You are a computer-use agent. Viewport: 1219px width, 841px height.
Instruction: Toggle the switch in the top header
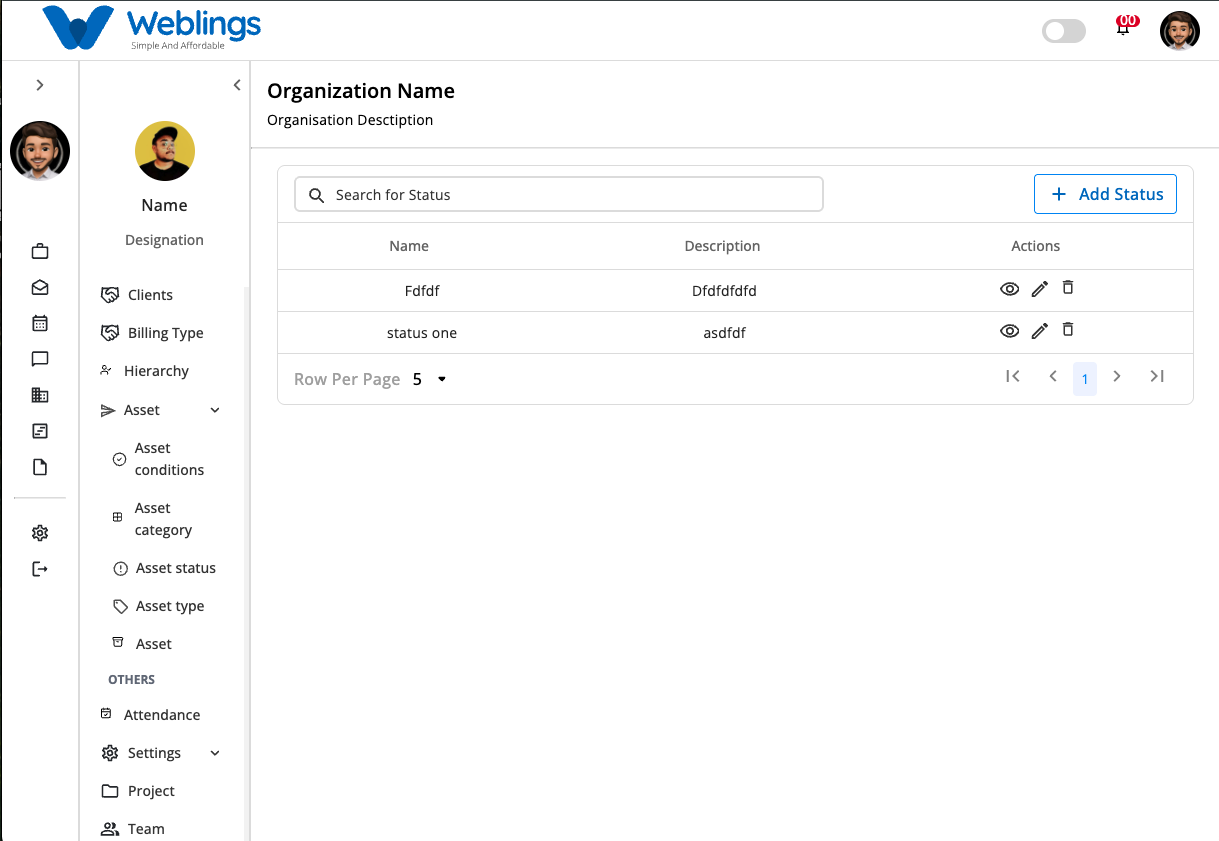(1063, 31)
